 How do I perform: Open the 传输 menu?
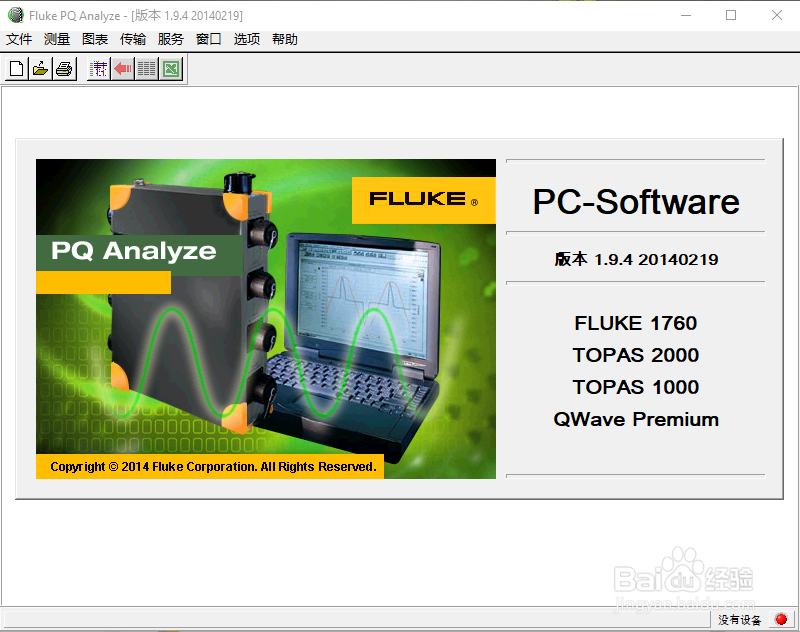tap(133, 39)
